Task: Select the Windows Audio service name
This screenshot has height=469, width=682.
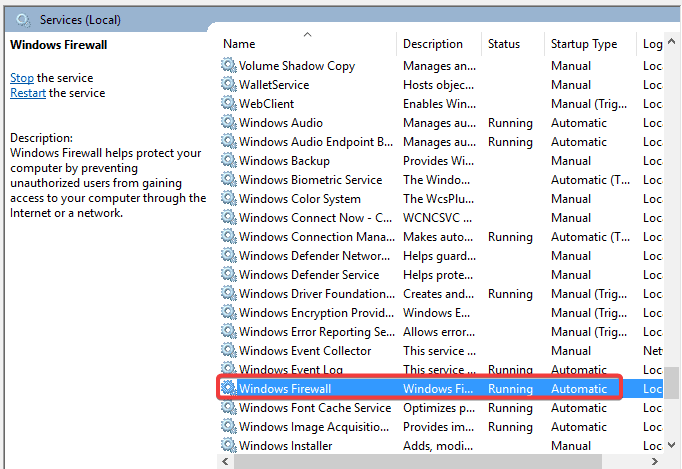Action: (281, 123)
